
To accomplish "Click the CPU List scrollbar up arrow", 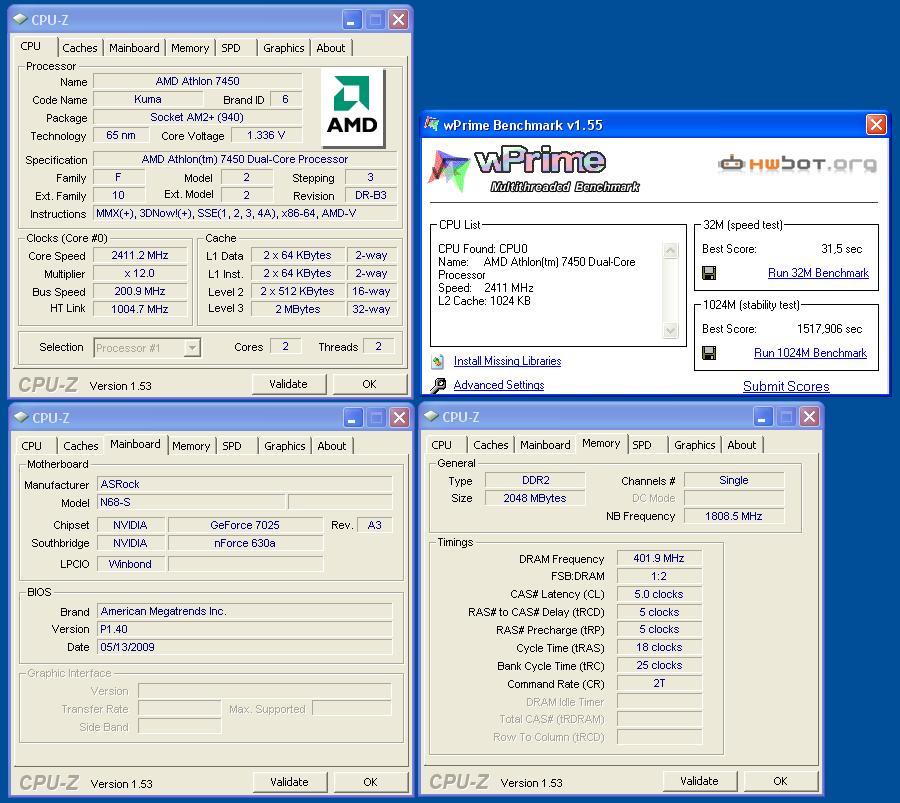I will click(x=670, y=250).
